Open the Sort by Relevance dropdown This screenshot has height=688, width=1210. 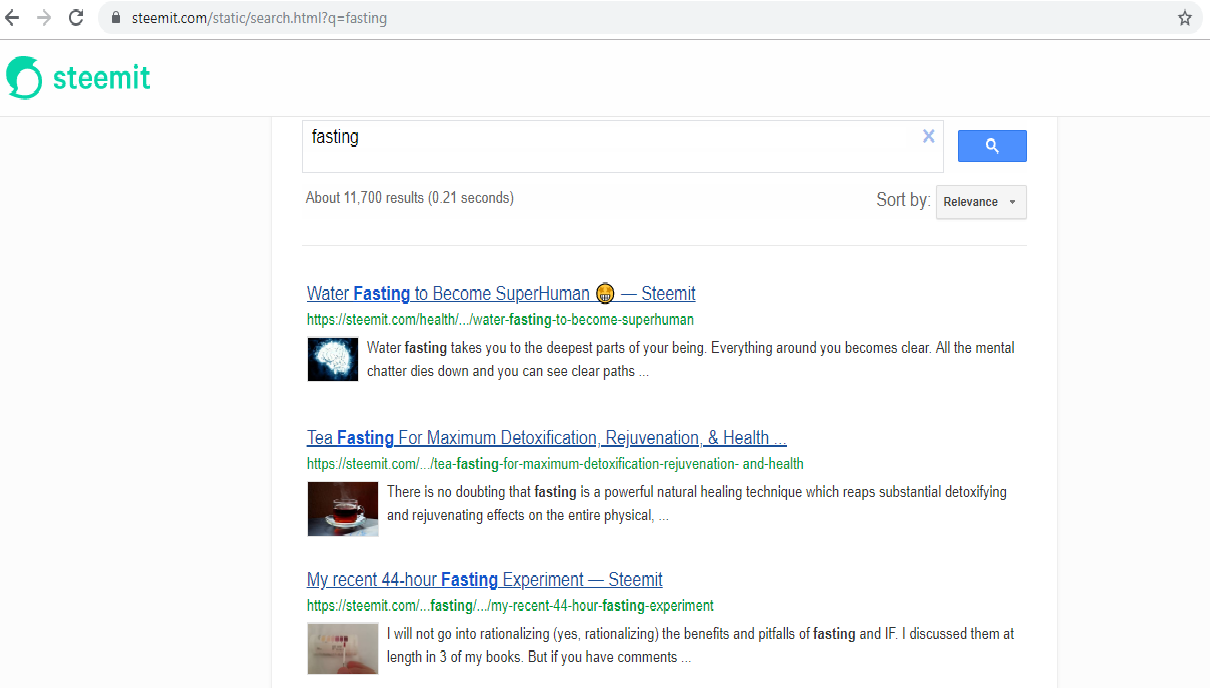[x=980, y=202]
